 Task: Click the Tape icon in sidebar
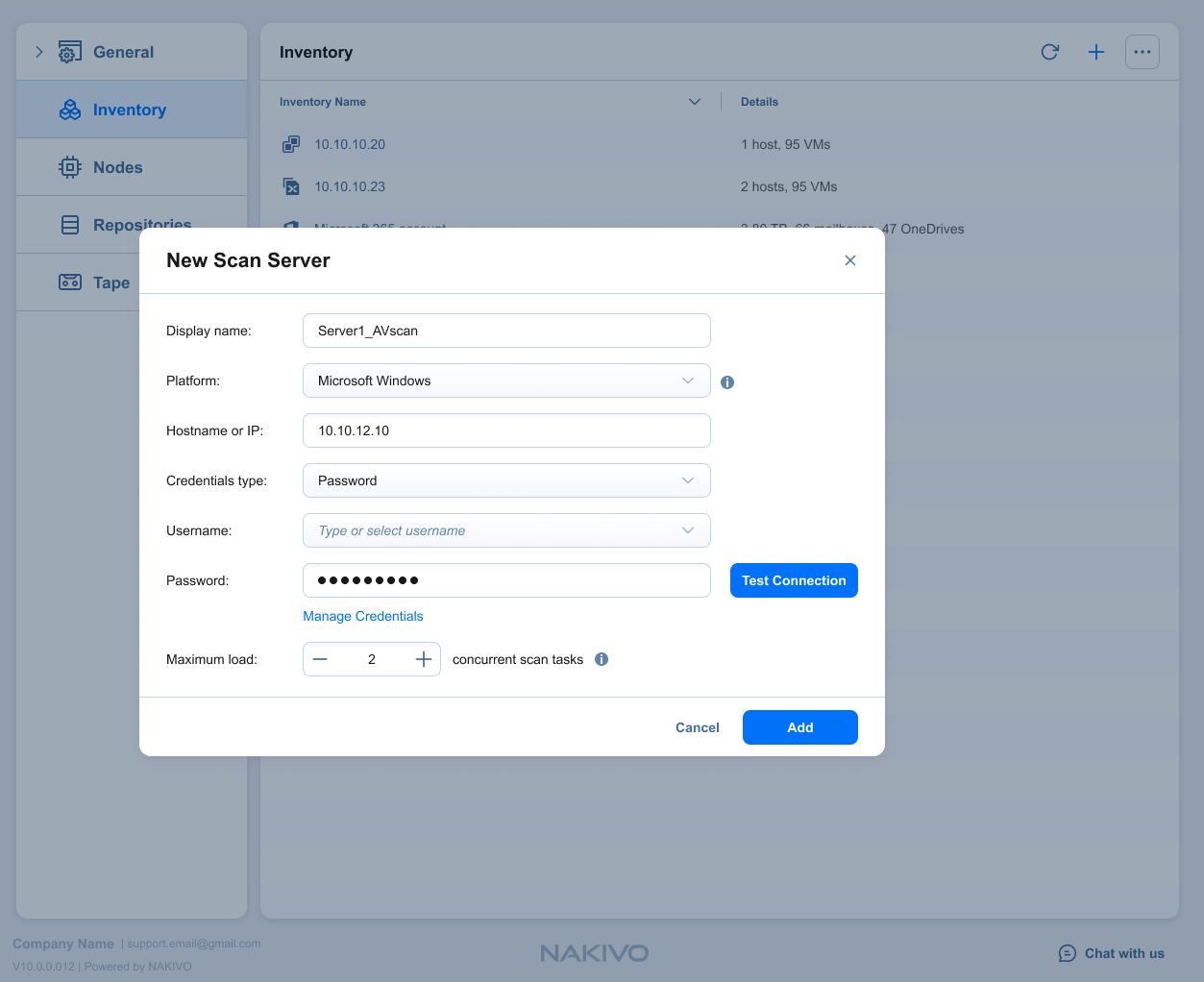point(70,282)
